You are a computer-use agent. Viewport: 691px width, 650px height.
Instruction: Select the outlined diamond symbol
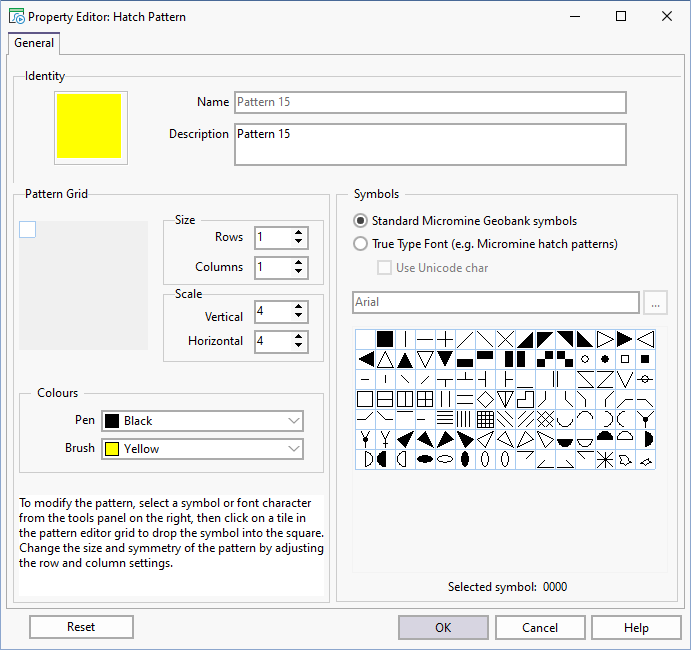click(x=485, y=399)
